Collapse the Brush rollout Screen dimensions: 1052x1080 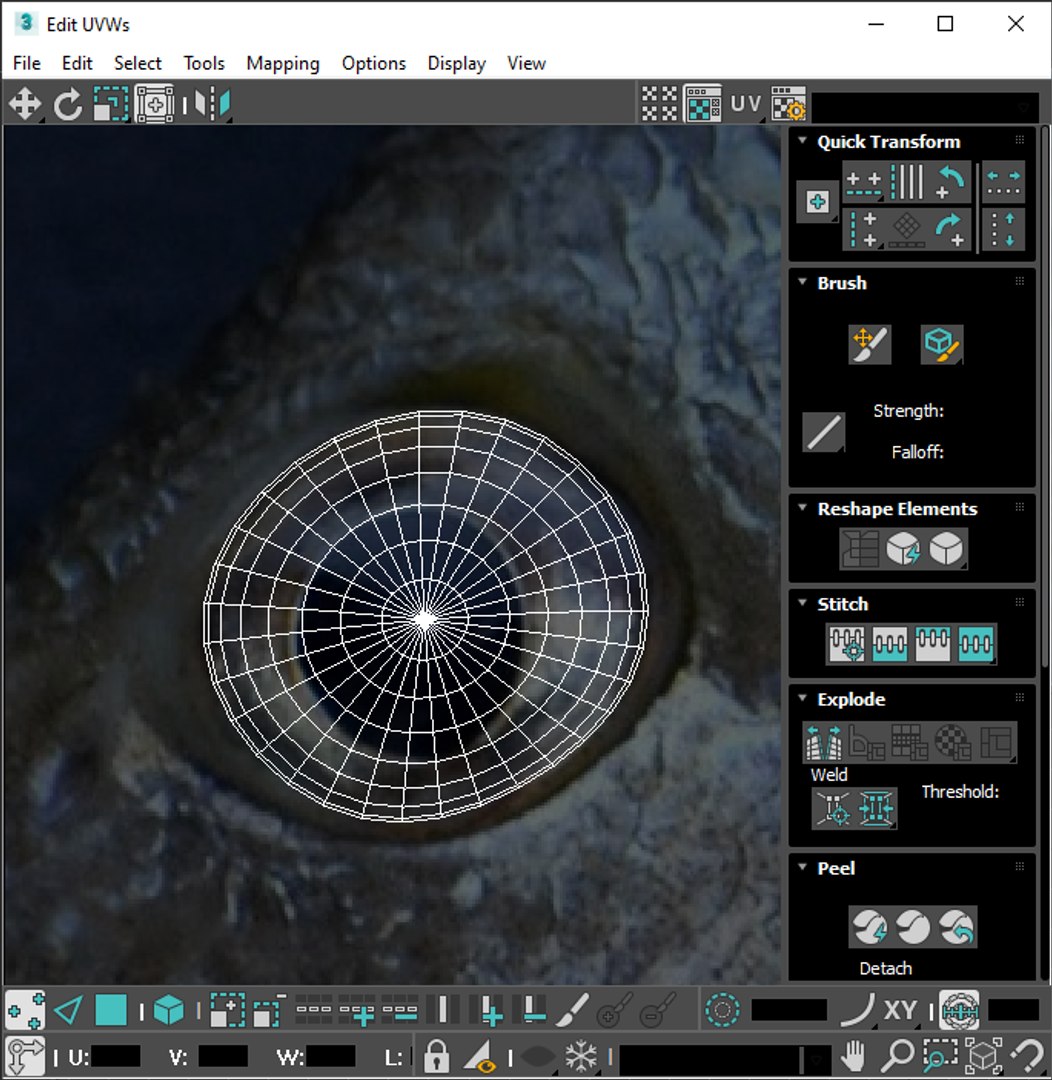coord(802,282)
